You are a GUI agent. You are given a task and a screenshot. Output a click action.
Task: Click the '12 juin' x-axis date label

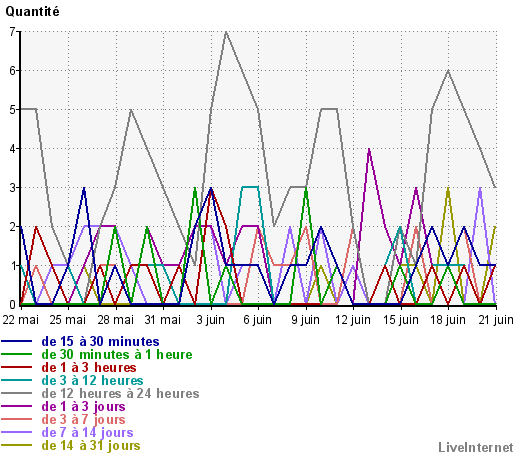[x=353, y=320]
